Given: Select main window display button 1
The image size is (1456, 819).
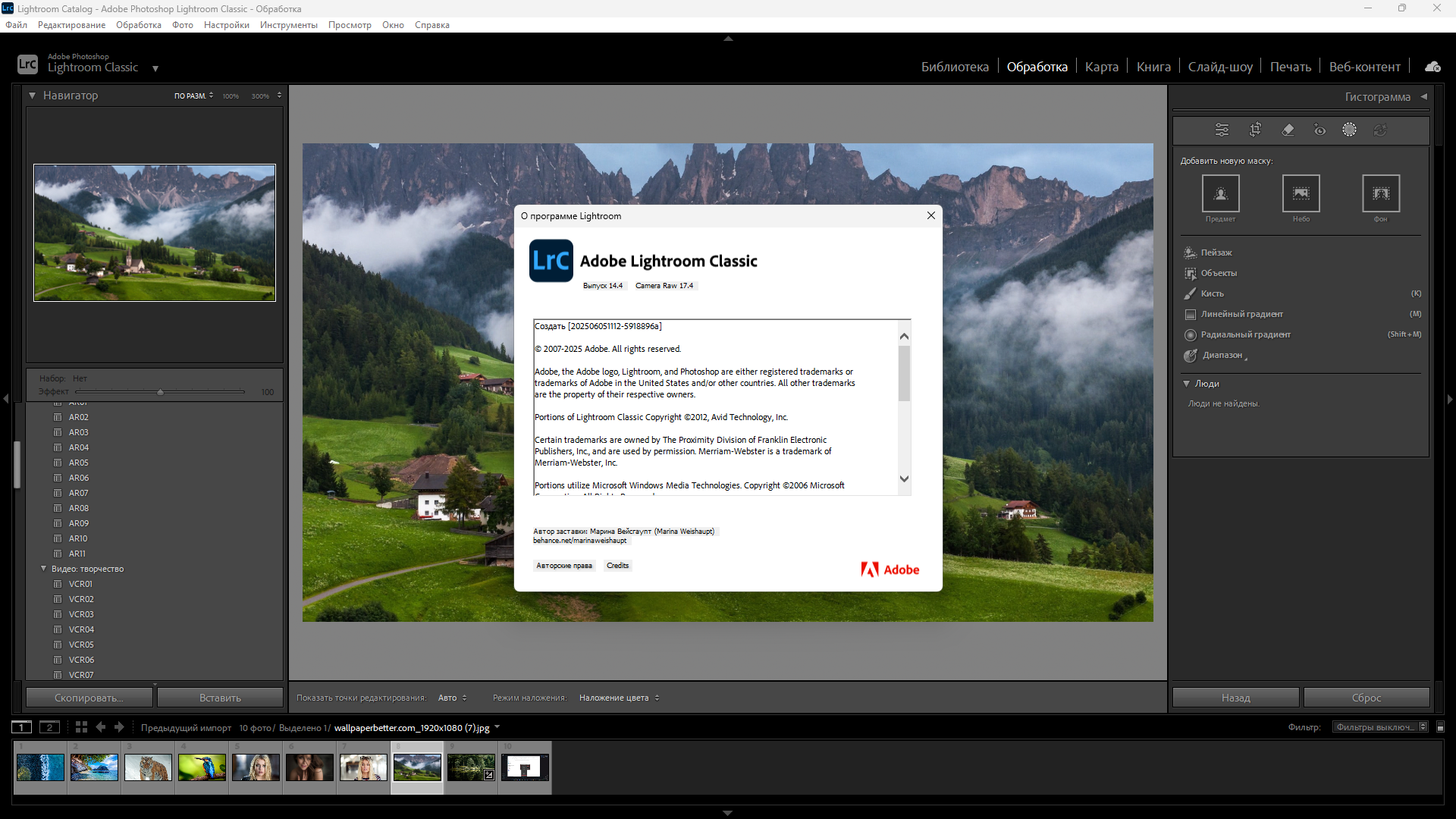Looking at the screenshot, I should [x=22, y=727].
